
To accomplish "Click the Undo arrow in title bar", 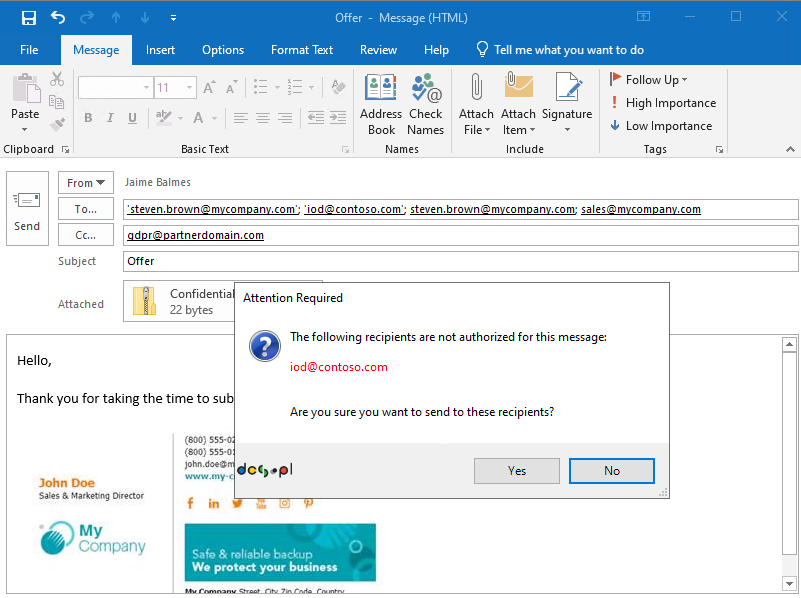I will pyautogui.click(x=57, y=18).
